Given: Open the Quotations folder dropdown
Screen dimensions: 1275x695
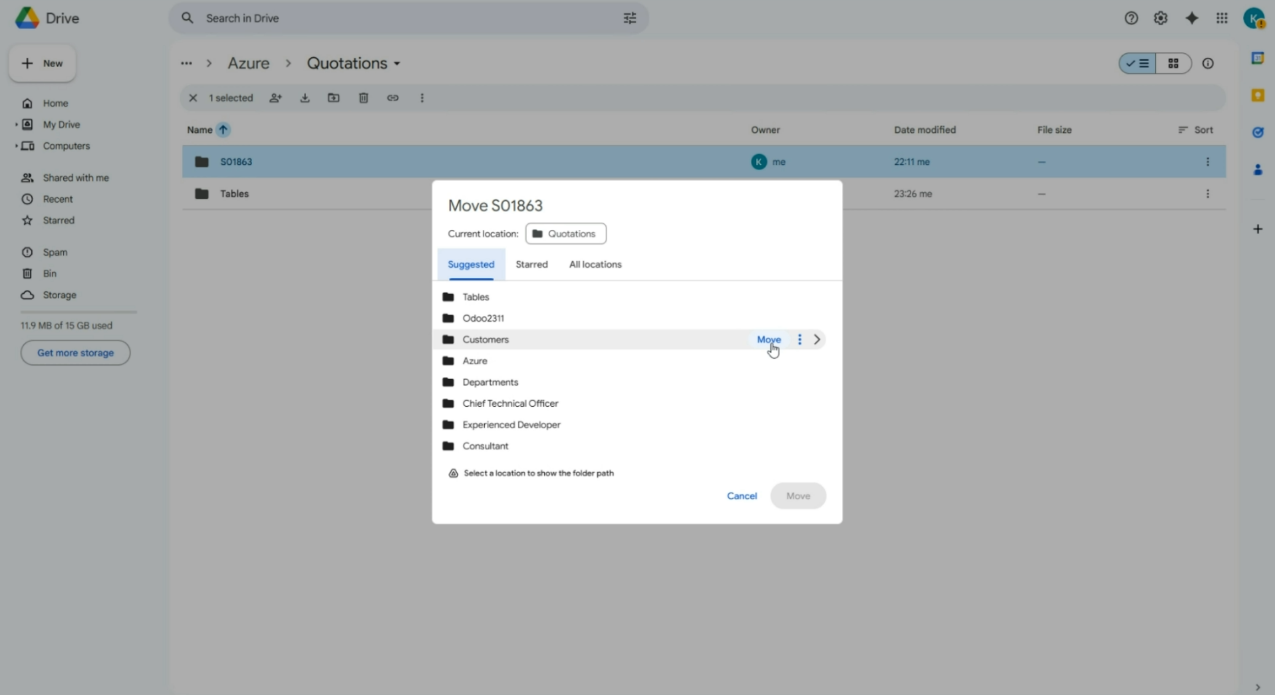Looking at the screenshot, I should pos(397,64).
